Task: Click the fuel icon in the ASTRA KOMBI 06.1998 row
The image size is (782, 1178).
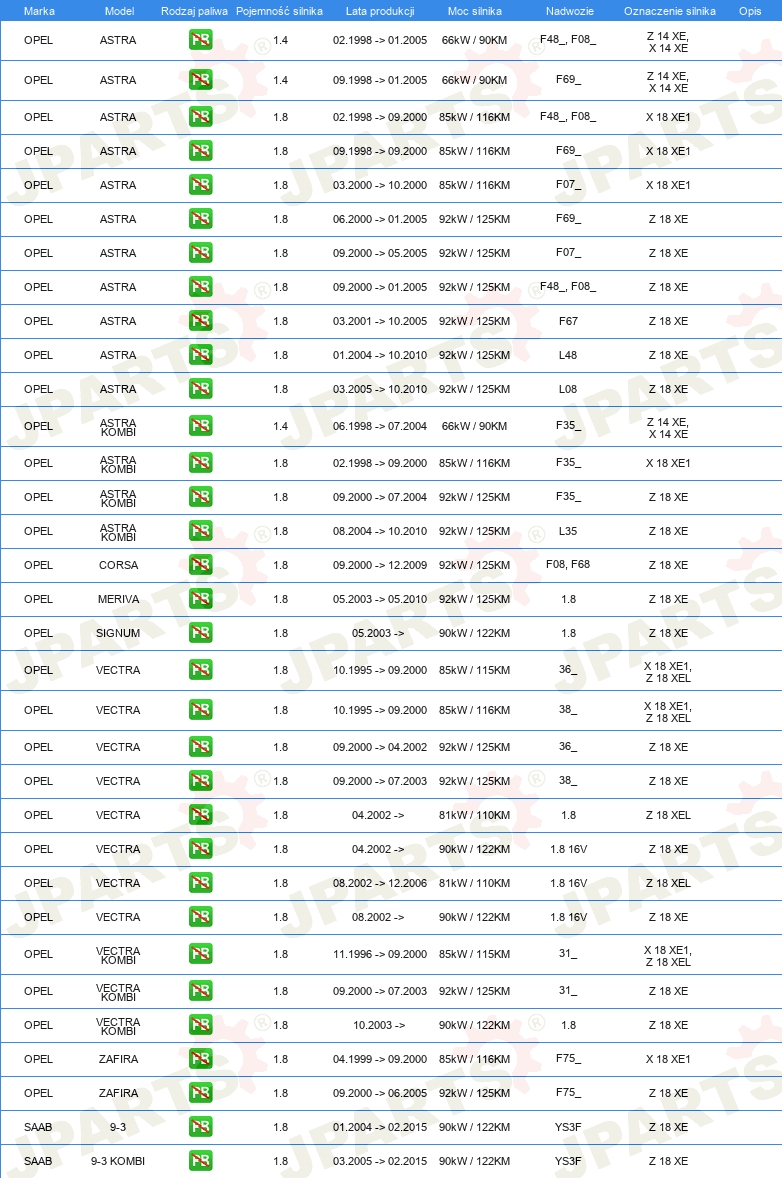Action: click(x=201, y=426)
